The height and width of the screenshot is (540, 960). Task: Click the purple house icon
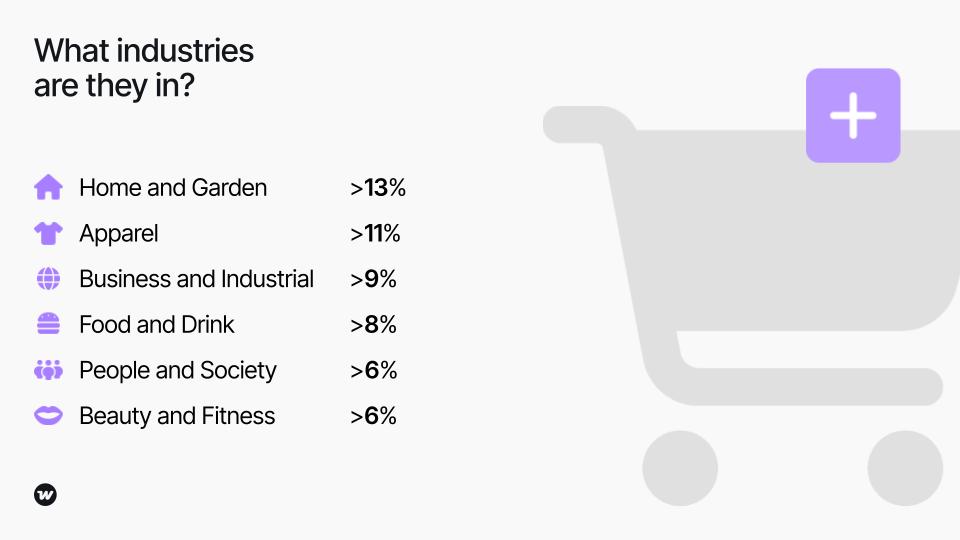[x=48, y=188]
